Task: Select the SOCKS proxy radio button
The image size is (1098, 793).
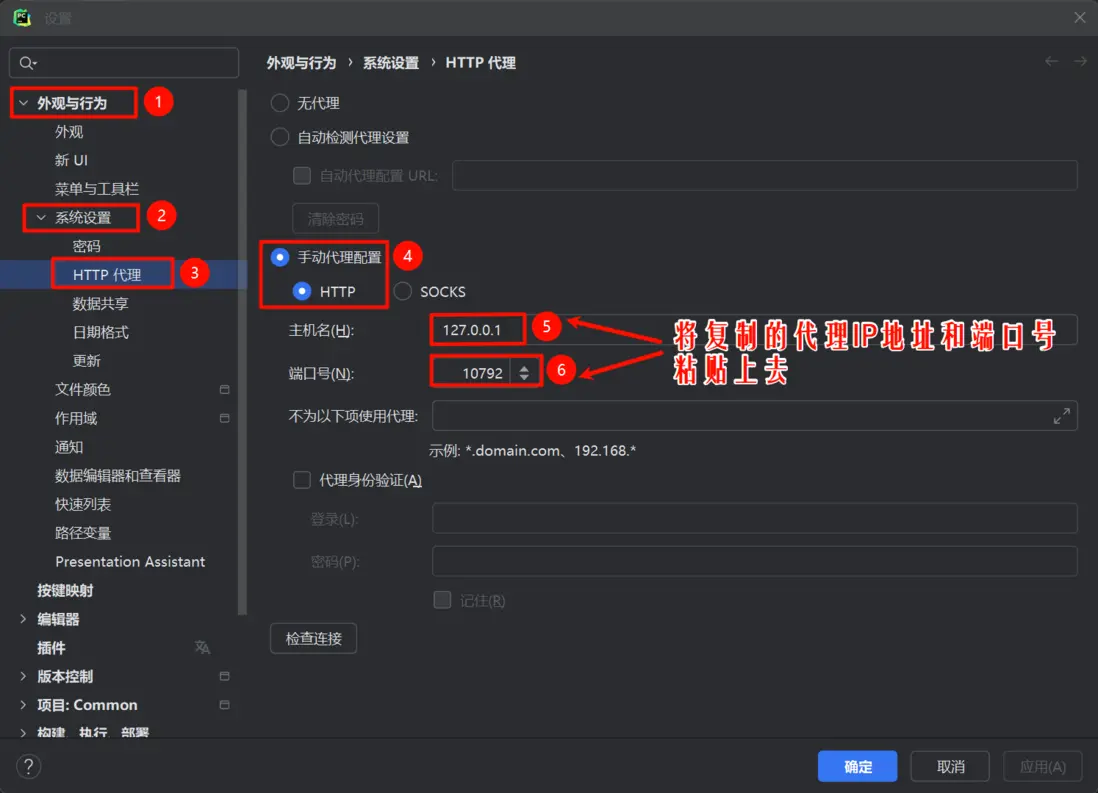Action: click(x=402, y=291)
